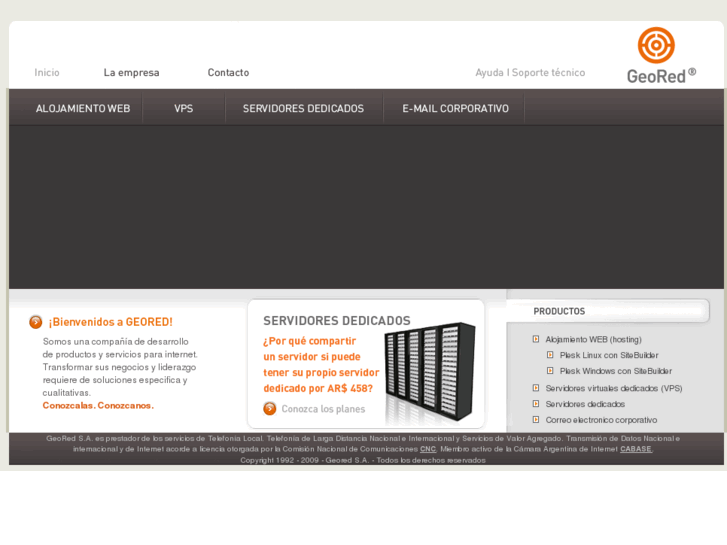Select the VPS tab
Viewport: 727px width, 545px height.
[x=184, y=109]
